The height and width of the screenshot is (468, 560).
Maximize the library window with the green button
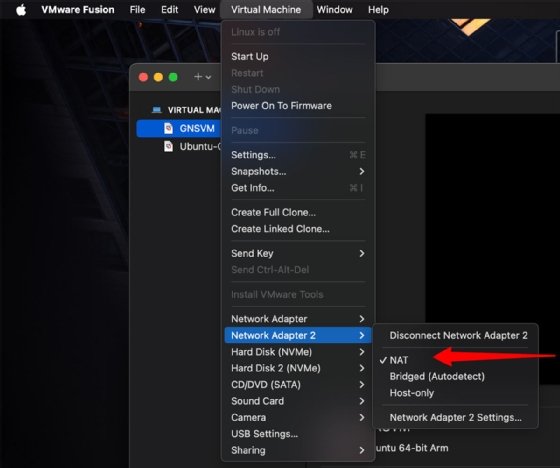(x=173, y=77)
